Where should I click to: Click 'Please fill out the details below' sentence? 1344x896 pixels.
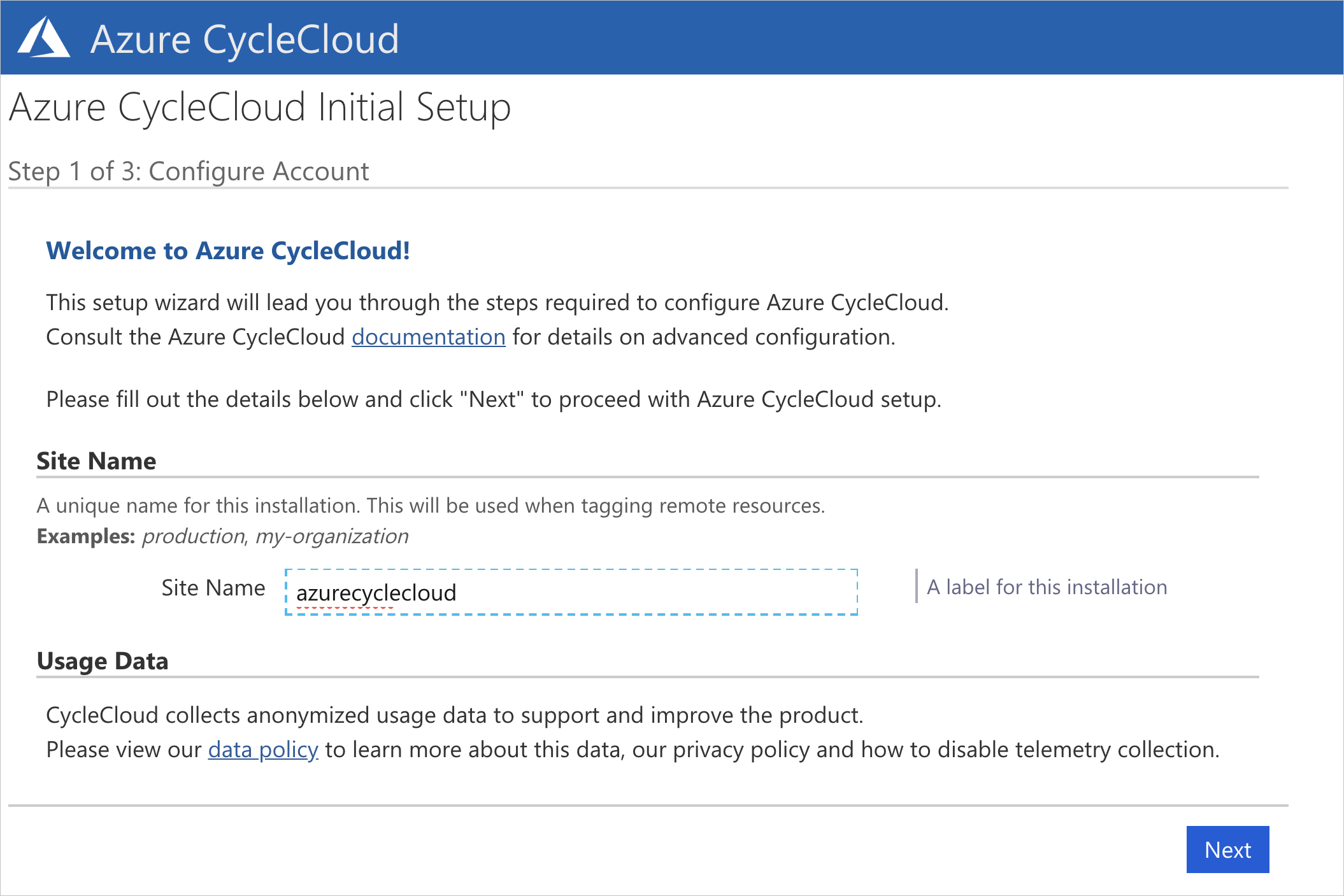(x=494, y=399)
